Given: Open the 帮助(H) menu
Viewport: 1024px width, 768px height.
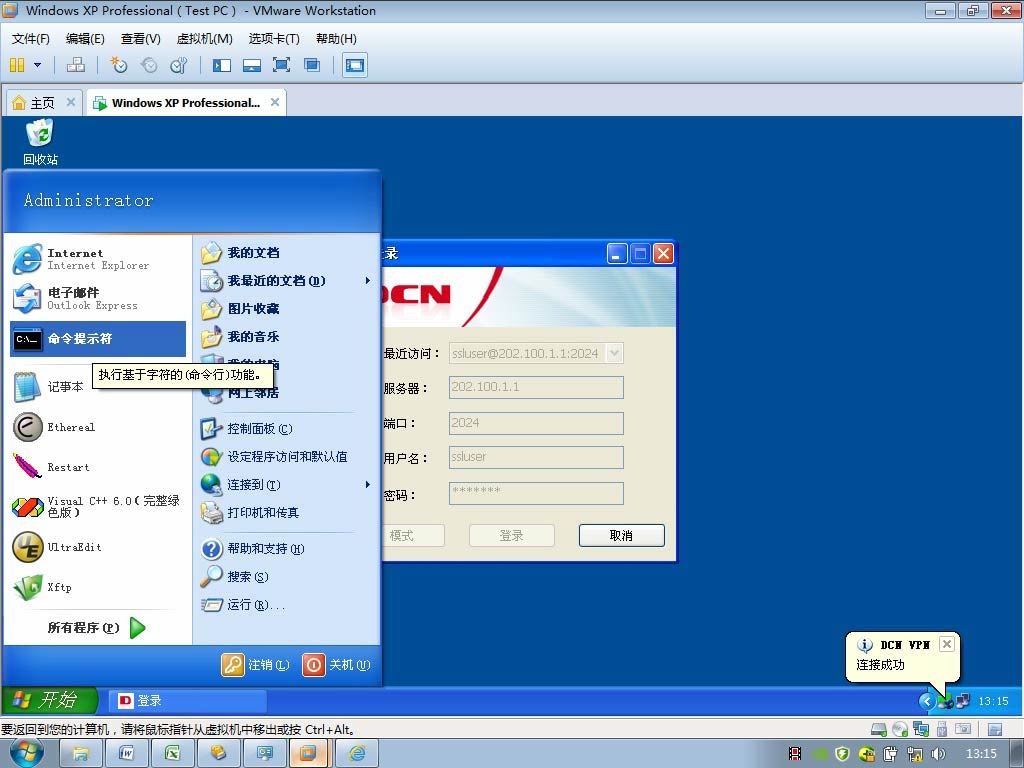Looking at the screenshot, I should [x=336, y=39].
